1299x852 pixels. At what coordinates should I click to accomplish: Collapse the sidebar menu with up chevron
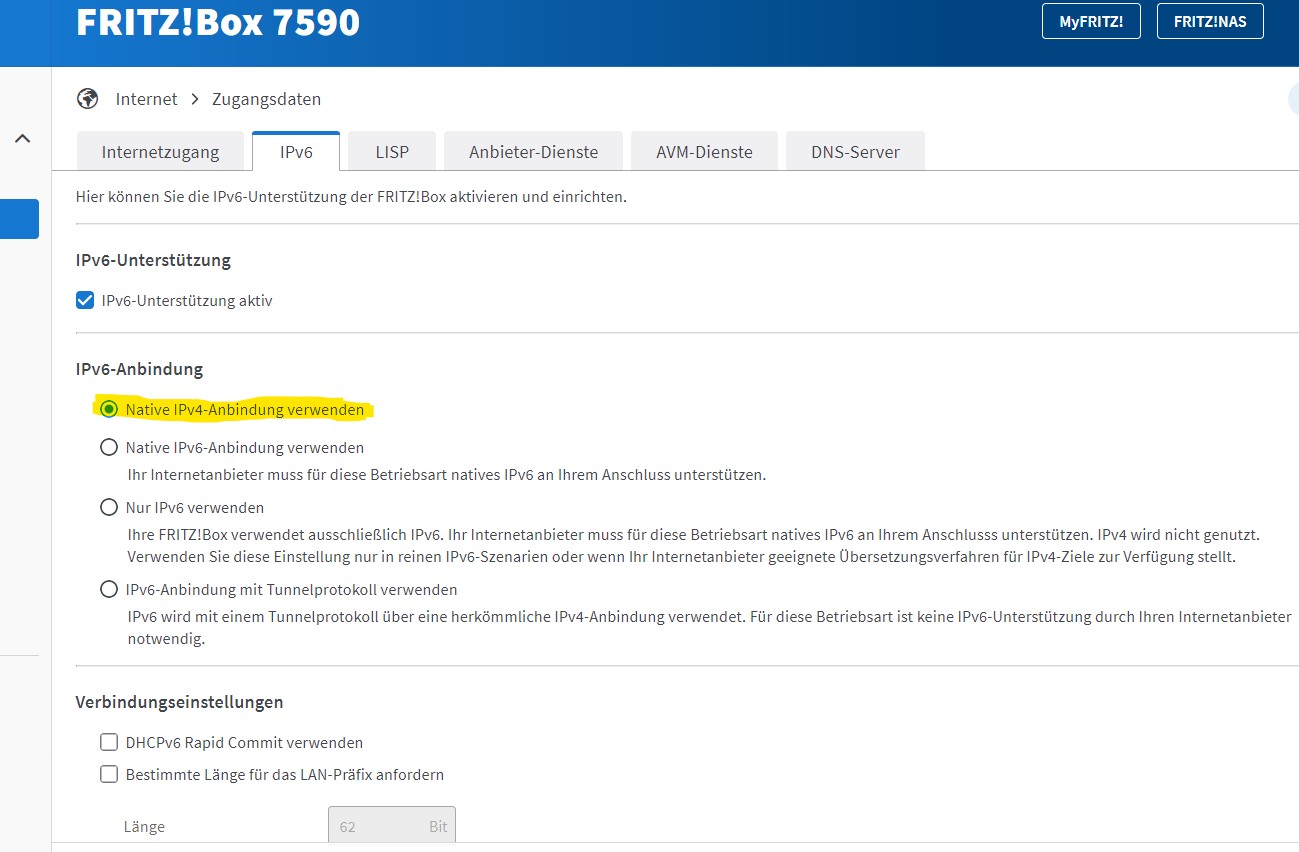[x=22, y=139]
